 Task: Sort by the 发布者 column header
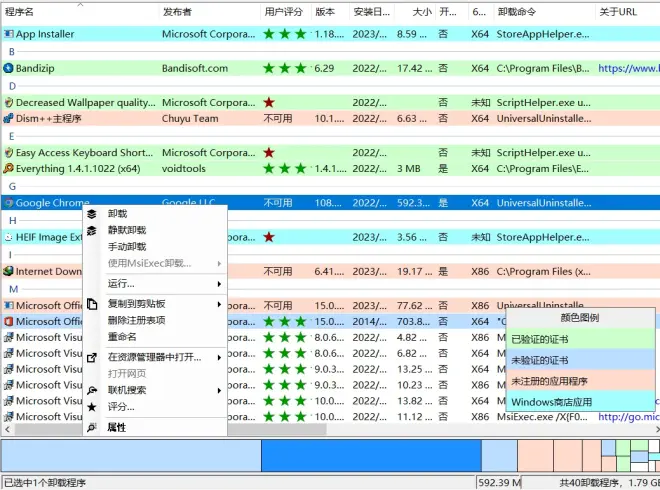click(x=210, y=12)
